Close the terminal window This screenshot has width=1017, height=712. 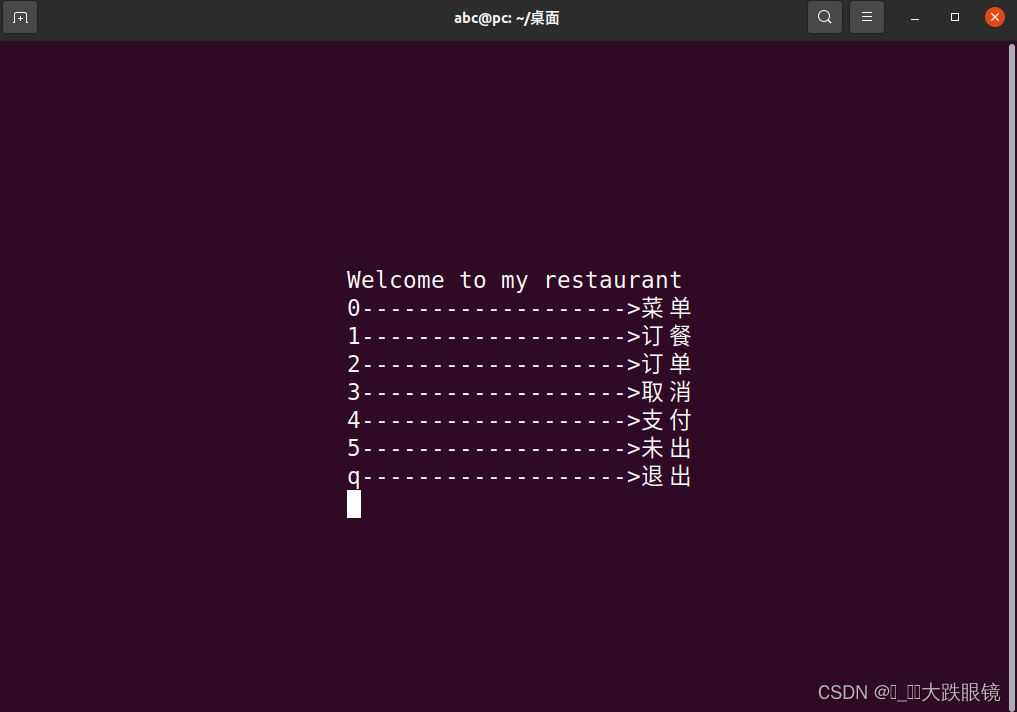994,17
